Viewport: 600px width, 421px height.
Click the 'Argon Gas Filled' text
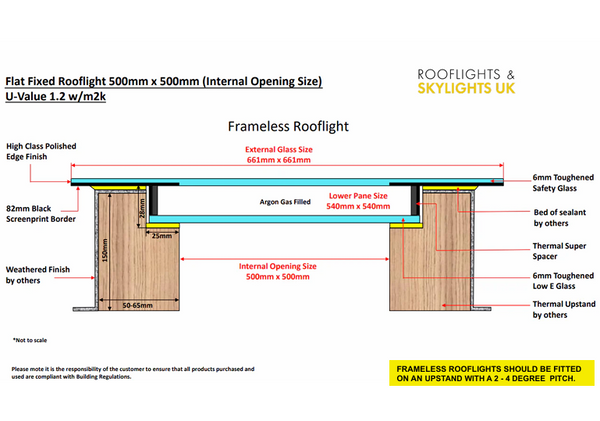tap(285, 202)
